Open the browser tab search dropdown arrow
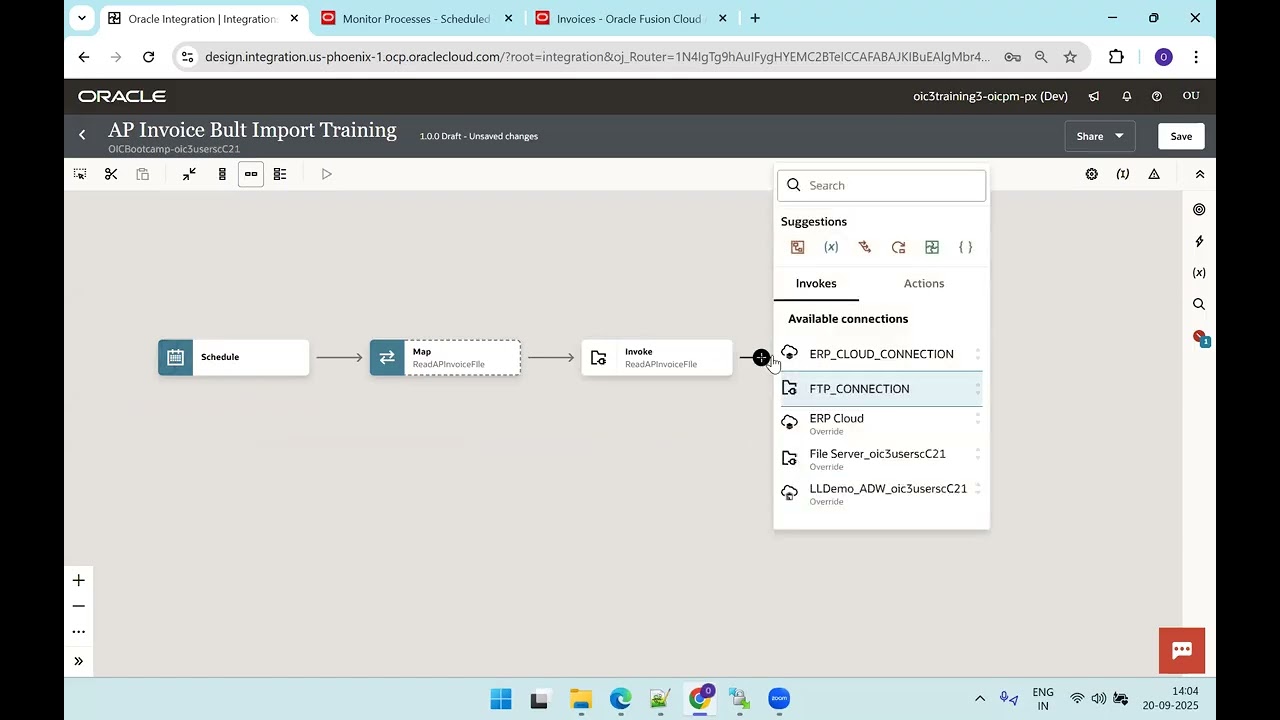 pos(82,18)
